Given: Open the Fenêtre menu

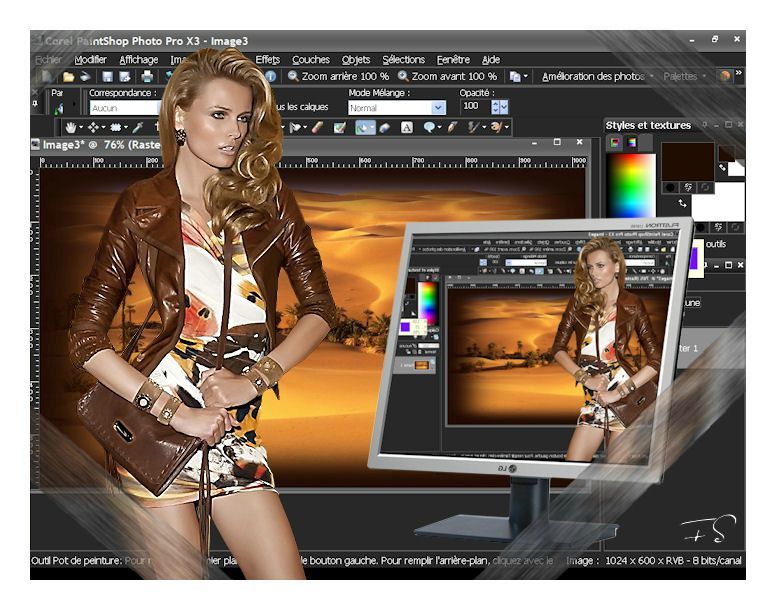Looking at the screenshot, I should point(453,60).
